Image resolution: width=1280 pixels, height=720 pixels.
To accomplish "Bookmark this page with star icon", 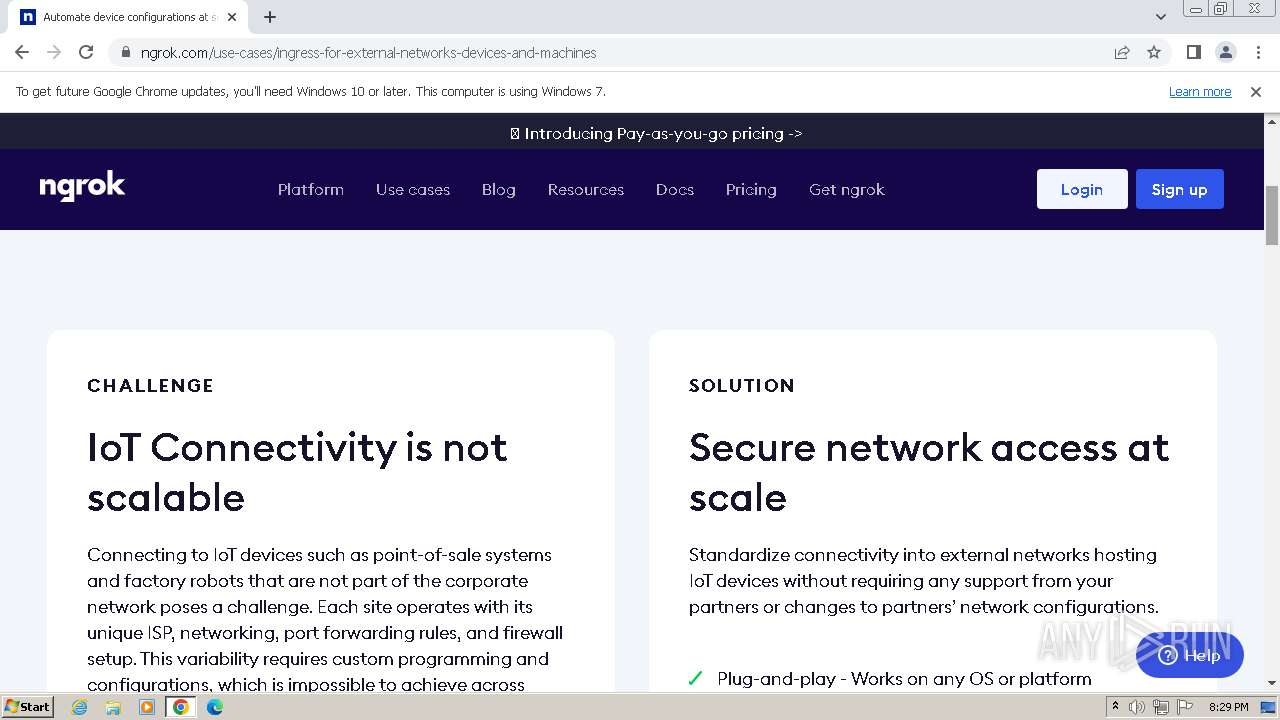I will coord(1154,53).
